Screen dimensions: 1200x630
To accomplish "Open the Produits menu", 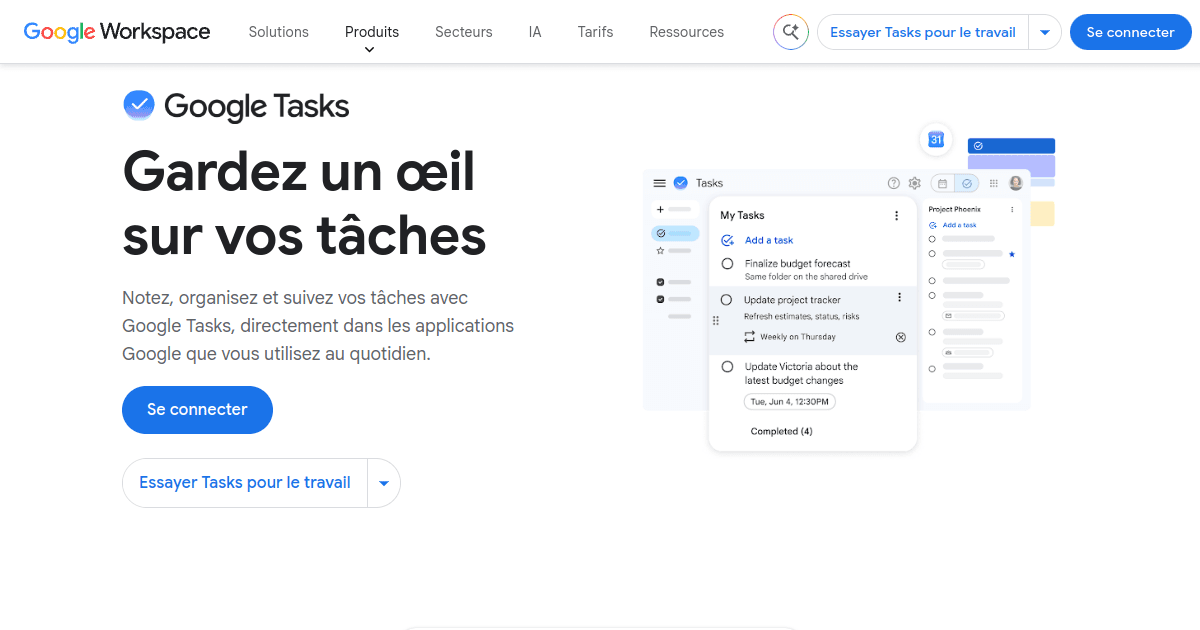I will [372, 32].
